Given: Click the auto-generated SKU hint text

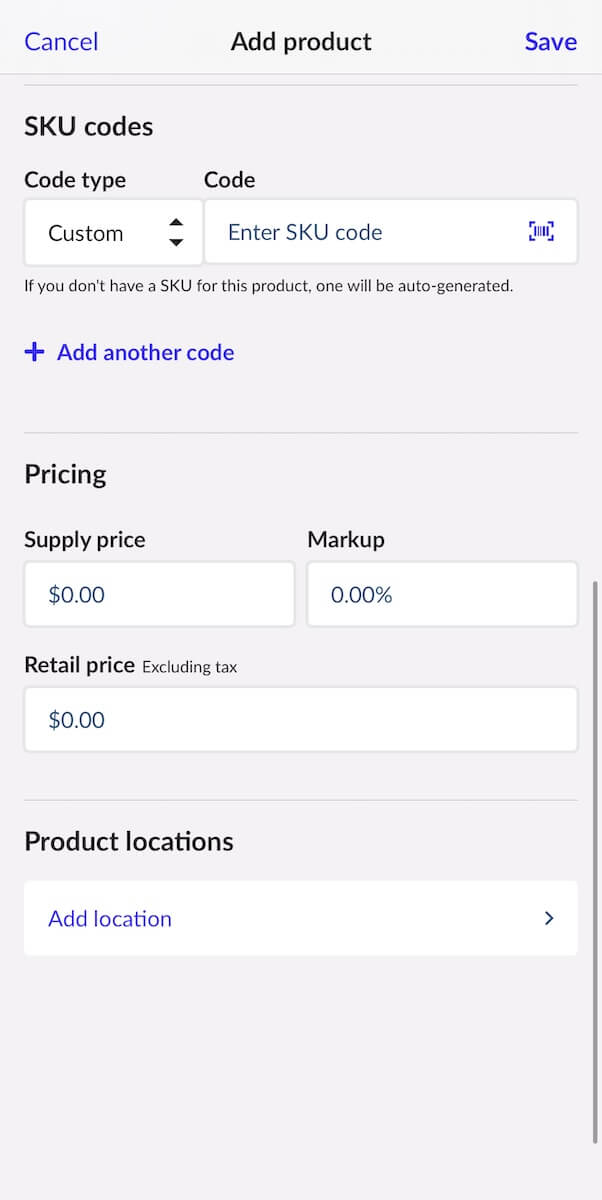Looking at the screenshot, I should point(267,285).
